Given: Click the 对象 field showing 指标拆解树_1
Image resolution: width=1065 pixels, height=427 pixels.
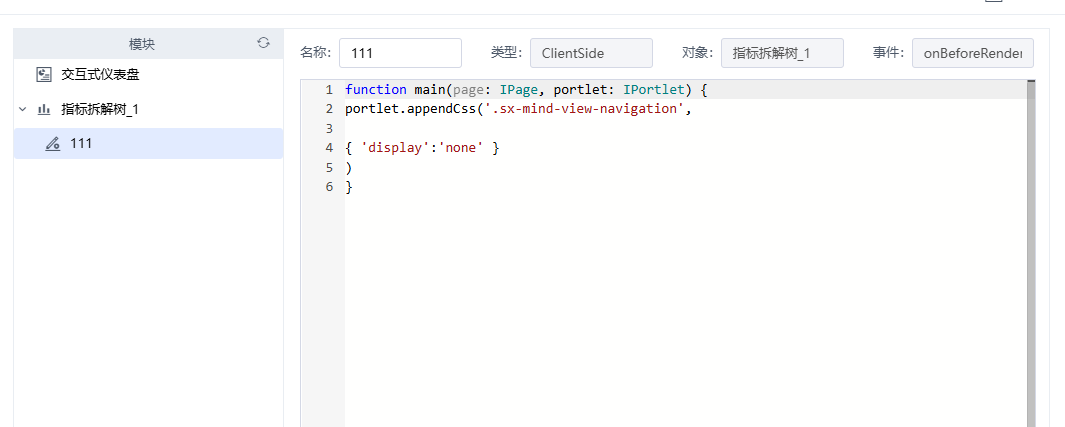Looking at the screenshot, I should pos(782,53).
